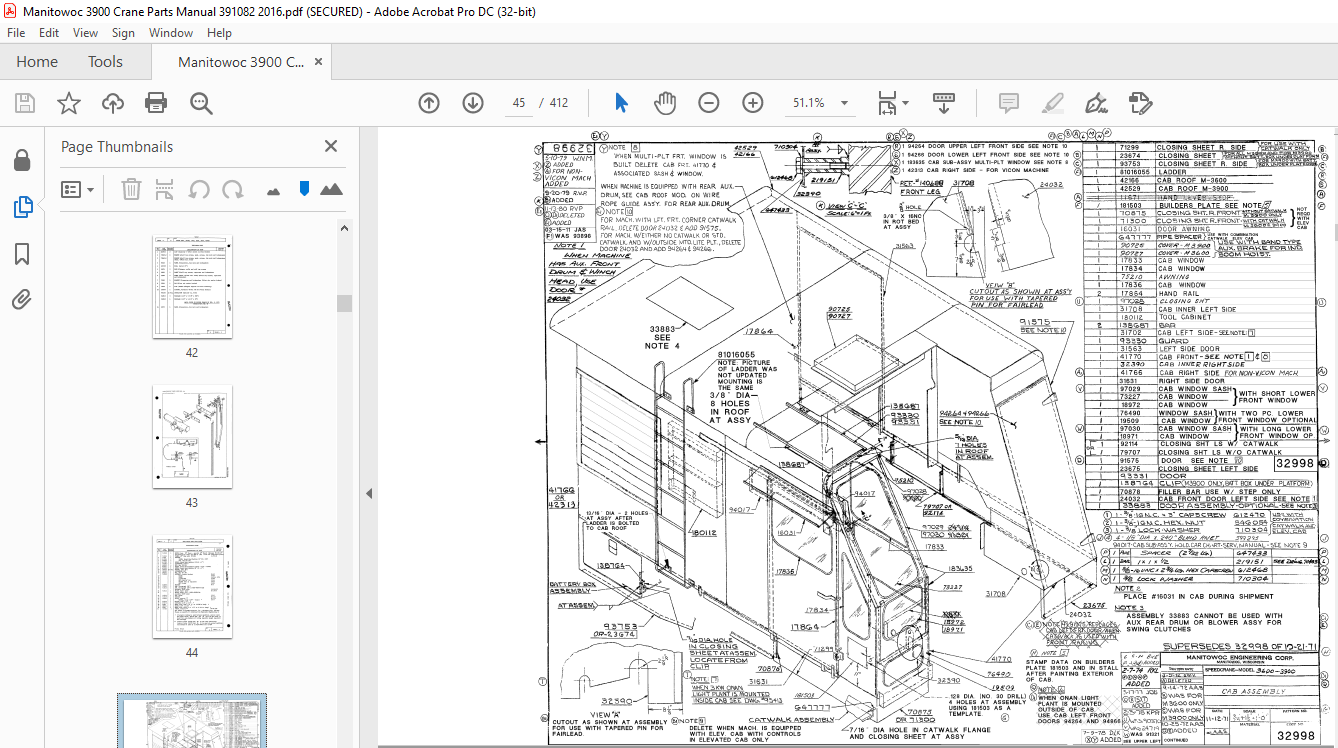The width and height of the screenshot is (1338, 748).
Task: Reduce thumbnail size with small mountain icon
Action: pos(274,190)
